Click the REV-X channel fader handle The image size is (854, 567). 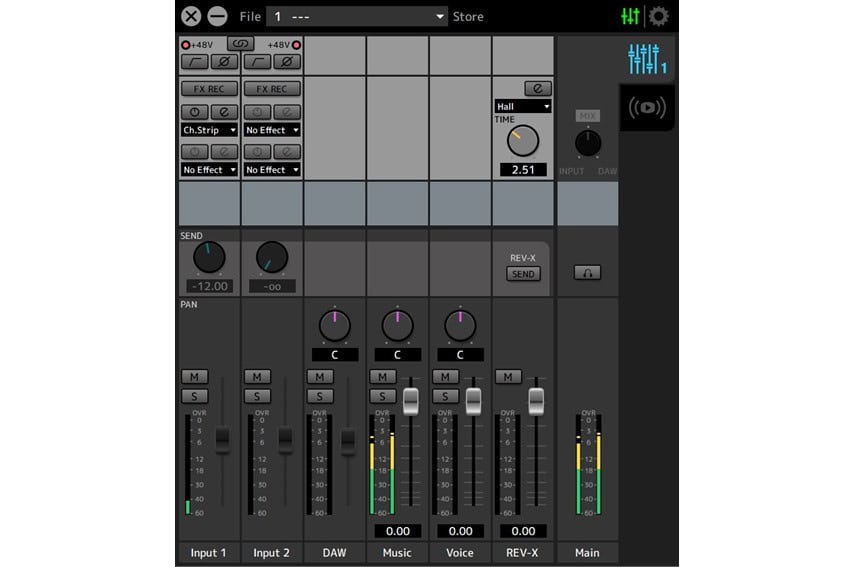tap(536, 401)
